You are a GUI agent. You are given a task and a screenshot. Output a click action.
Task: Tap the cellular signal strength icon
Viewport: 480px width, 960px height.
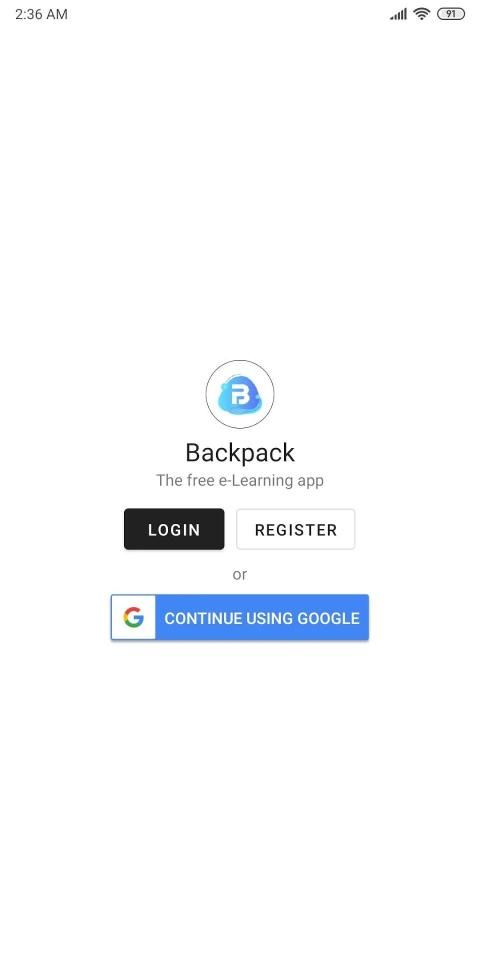(398, 14)
